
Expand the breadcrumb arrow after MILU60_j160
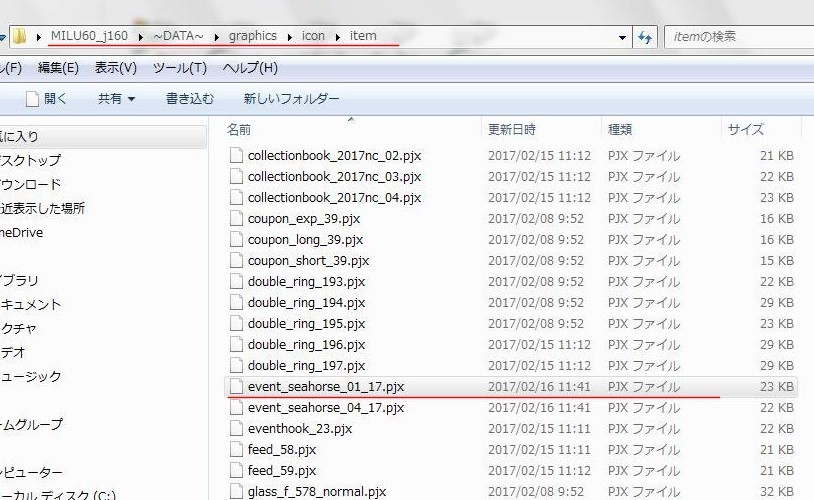(x=141, y=37)
